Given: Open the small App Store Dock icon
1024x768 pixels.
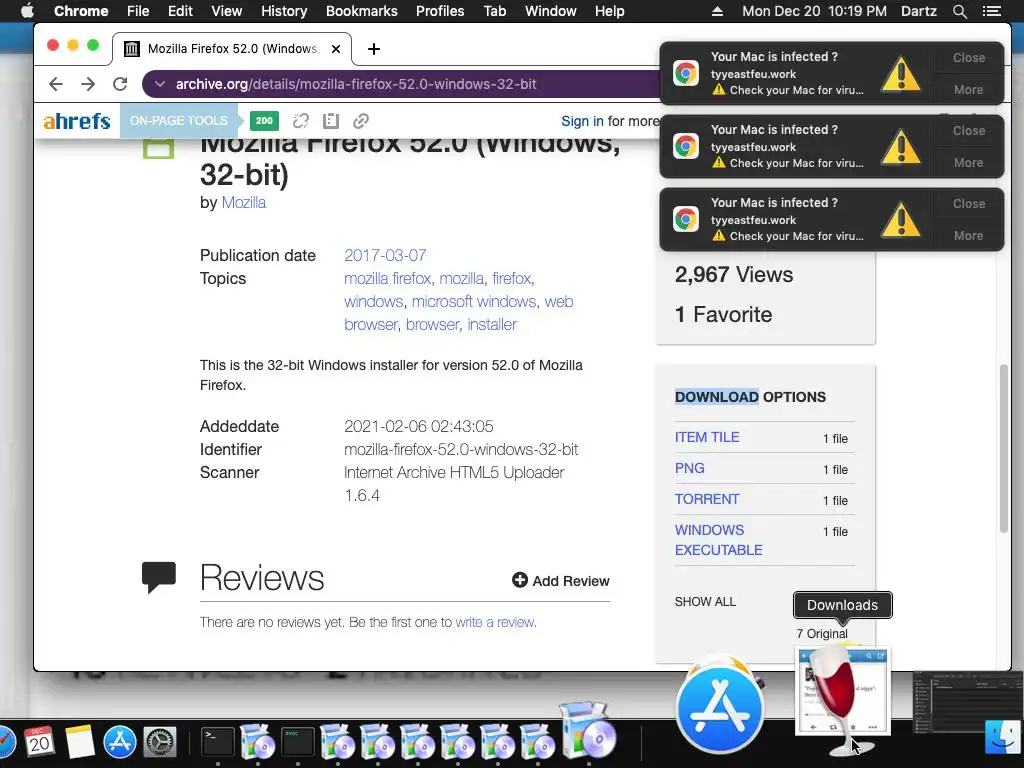Looking at the screenshot, I should [120, 742].
